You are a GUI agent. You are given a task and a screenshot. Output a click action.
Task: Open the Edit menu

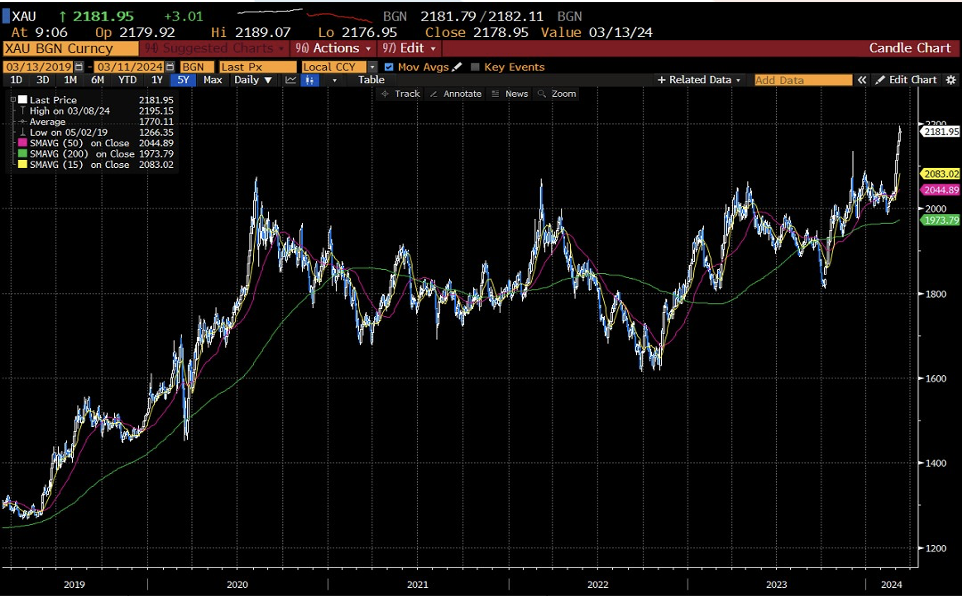409,48
